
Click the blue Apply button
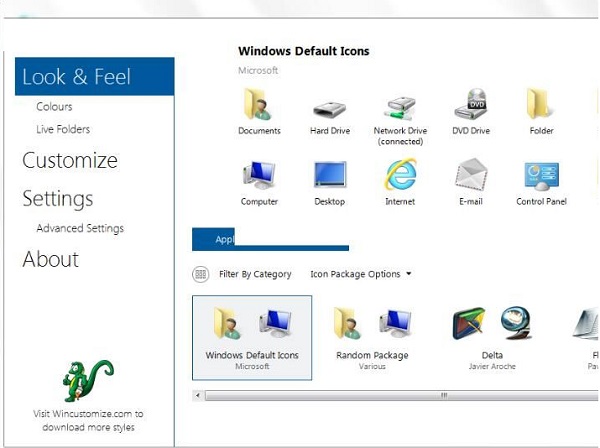point(270,239)
